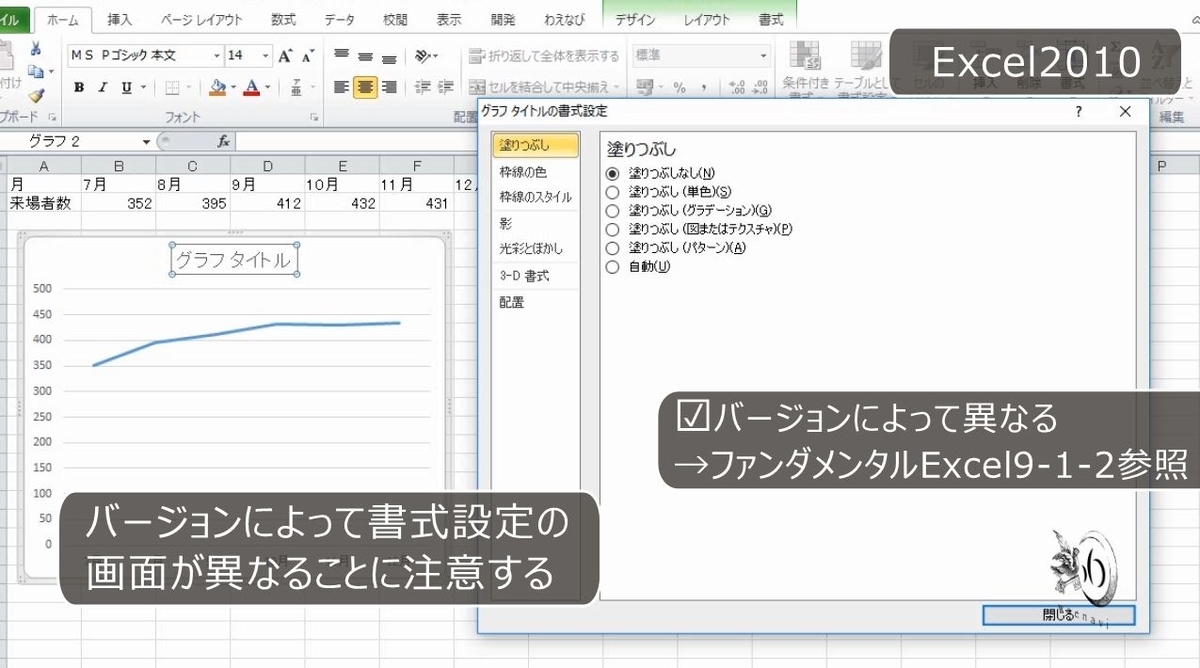Toggle Bold formatting

pyautogui.click(x=79, y=88)
